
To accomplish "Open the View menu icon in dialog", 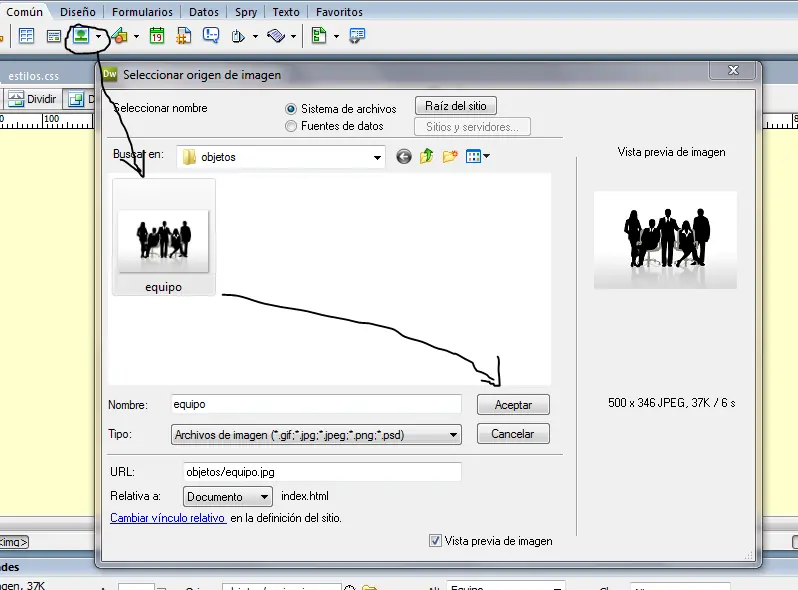I will 477,156.
